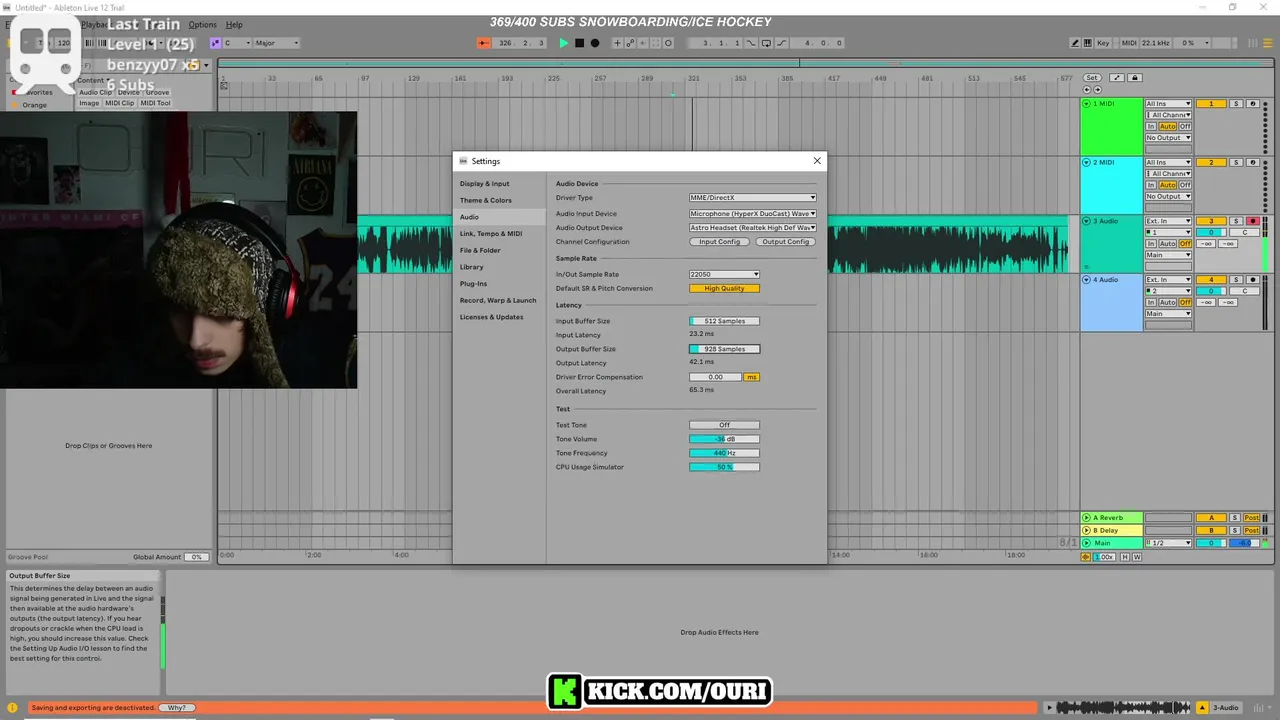
Task: Play the A Reverb return track launcher
Action: pos(1087,518)
